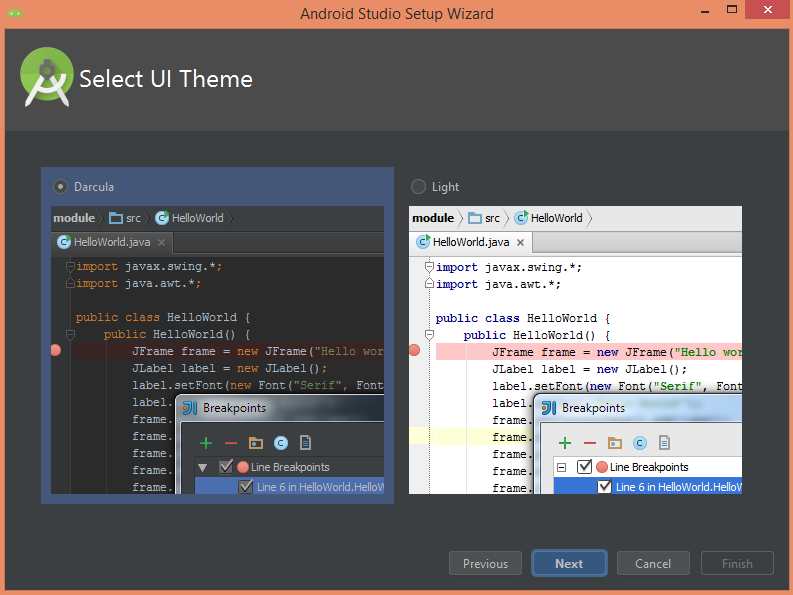Toggle Line Breakpoints checkbox in Light preview
This screenshot has width=793, height=595.
point(585,466)
